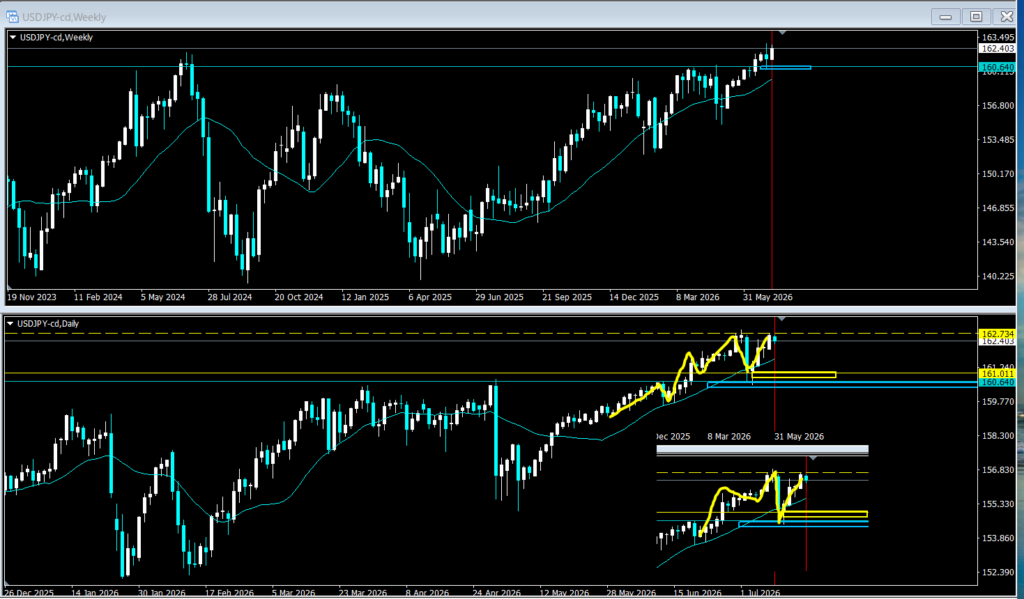1024x599 pixels.
Task: Click the 31 May 2026 date on the Weekly axis
Action: pyautogui.click(x=767, y=297)
